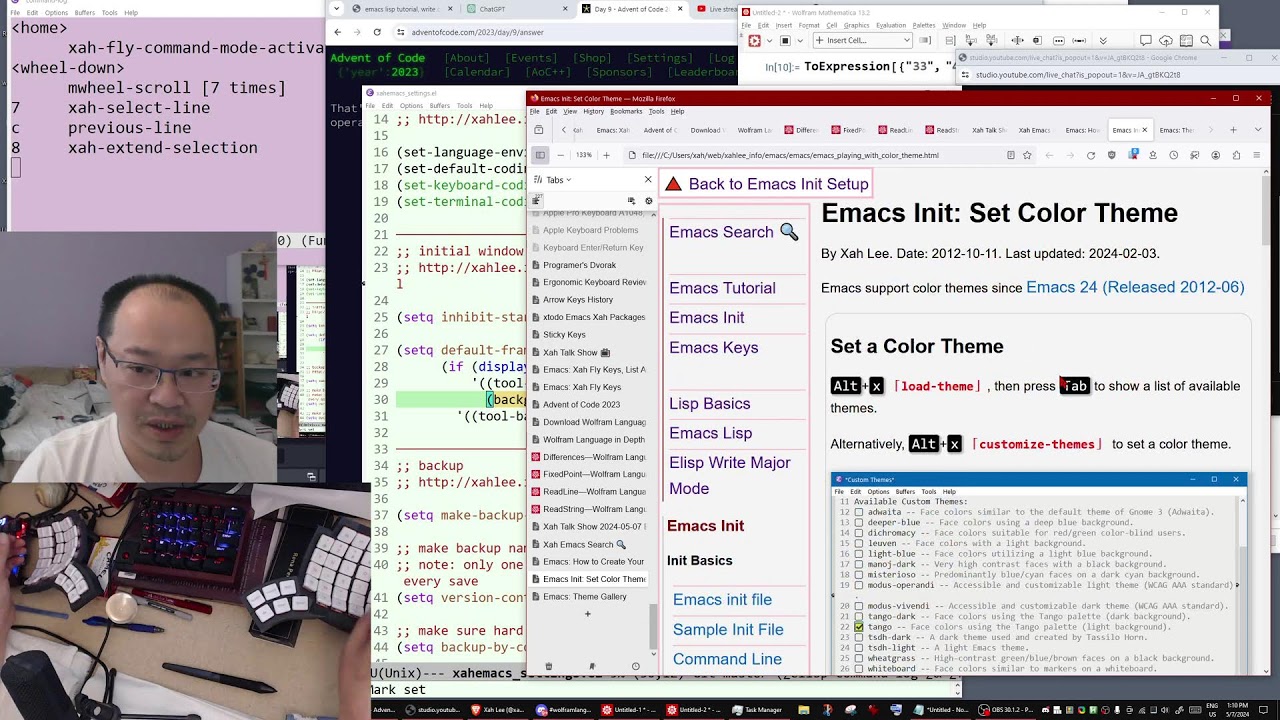
Task: Open the Firefox History menu
Action: 593,111
